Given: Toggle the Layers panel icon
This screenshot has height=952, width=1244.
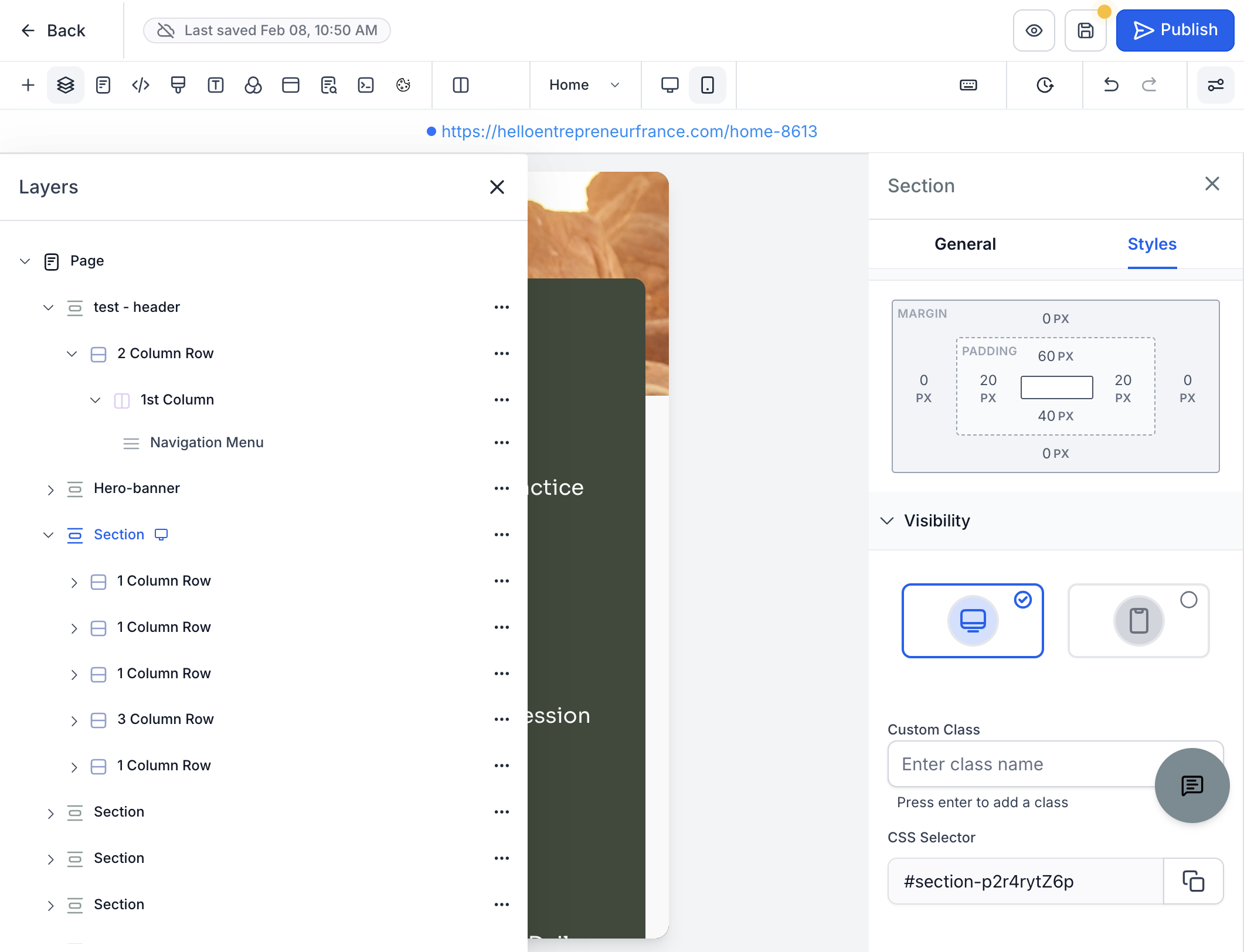Looking at the screenshot, I should click(x=66, y=85).
